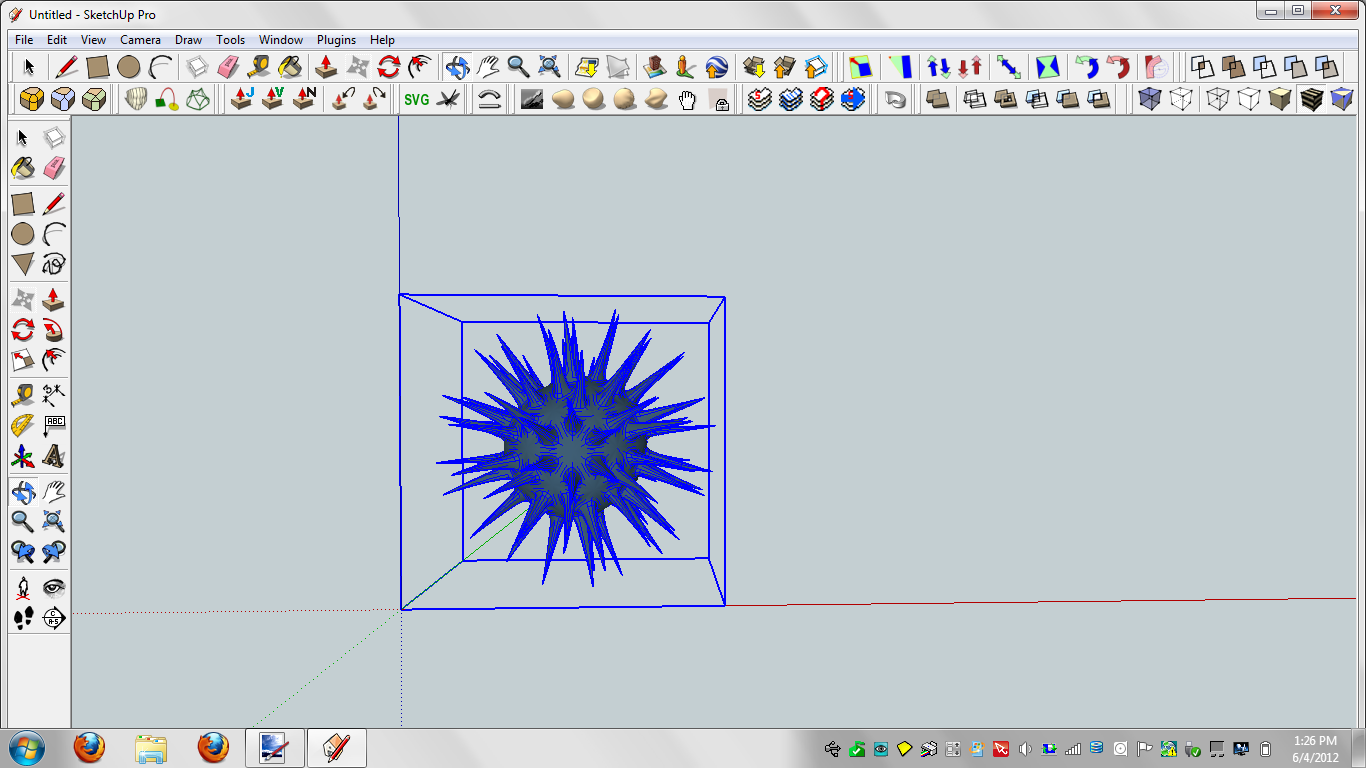Open the Plugins menu

[336, 40]
